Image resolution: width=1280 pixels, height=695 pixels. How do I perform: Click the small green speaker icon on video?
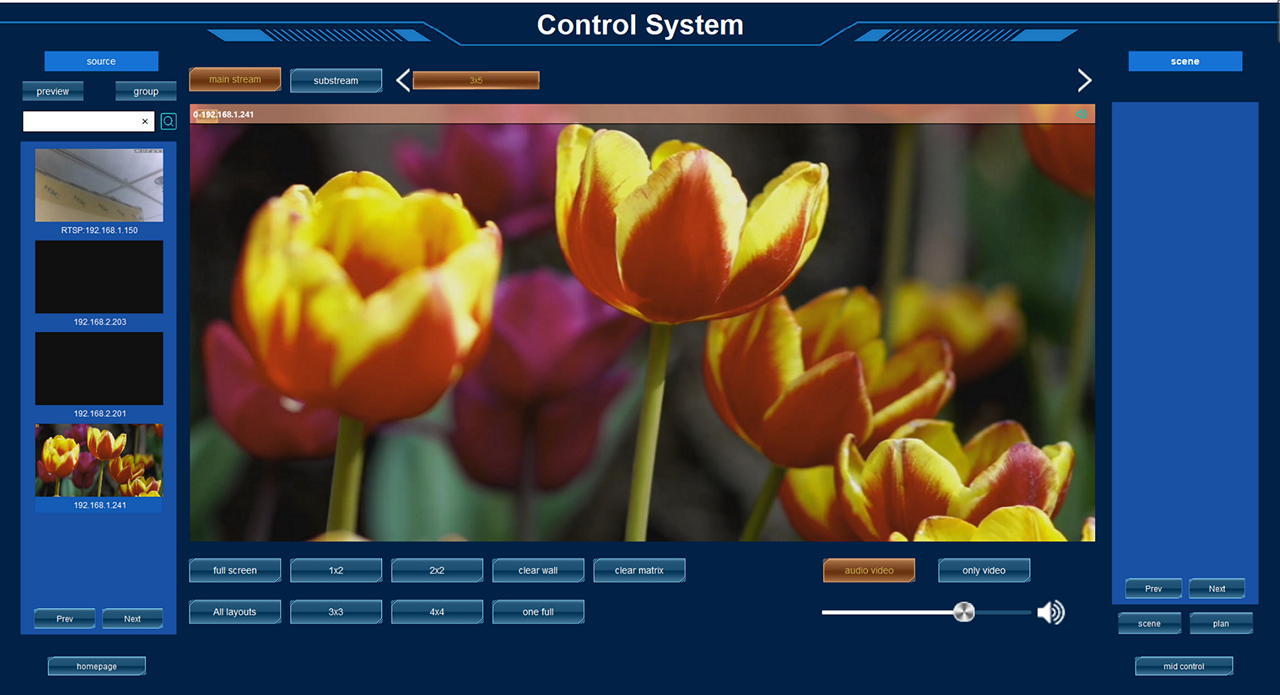[x=1081, y=114]
